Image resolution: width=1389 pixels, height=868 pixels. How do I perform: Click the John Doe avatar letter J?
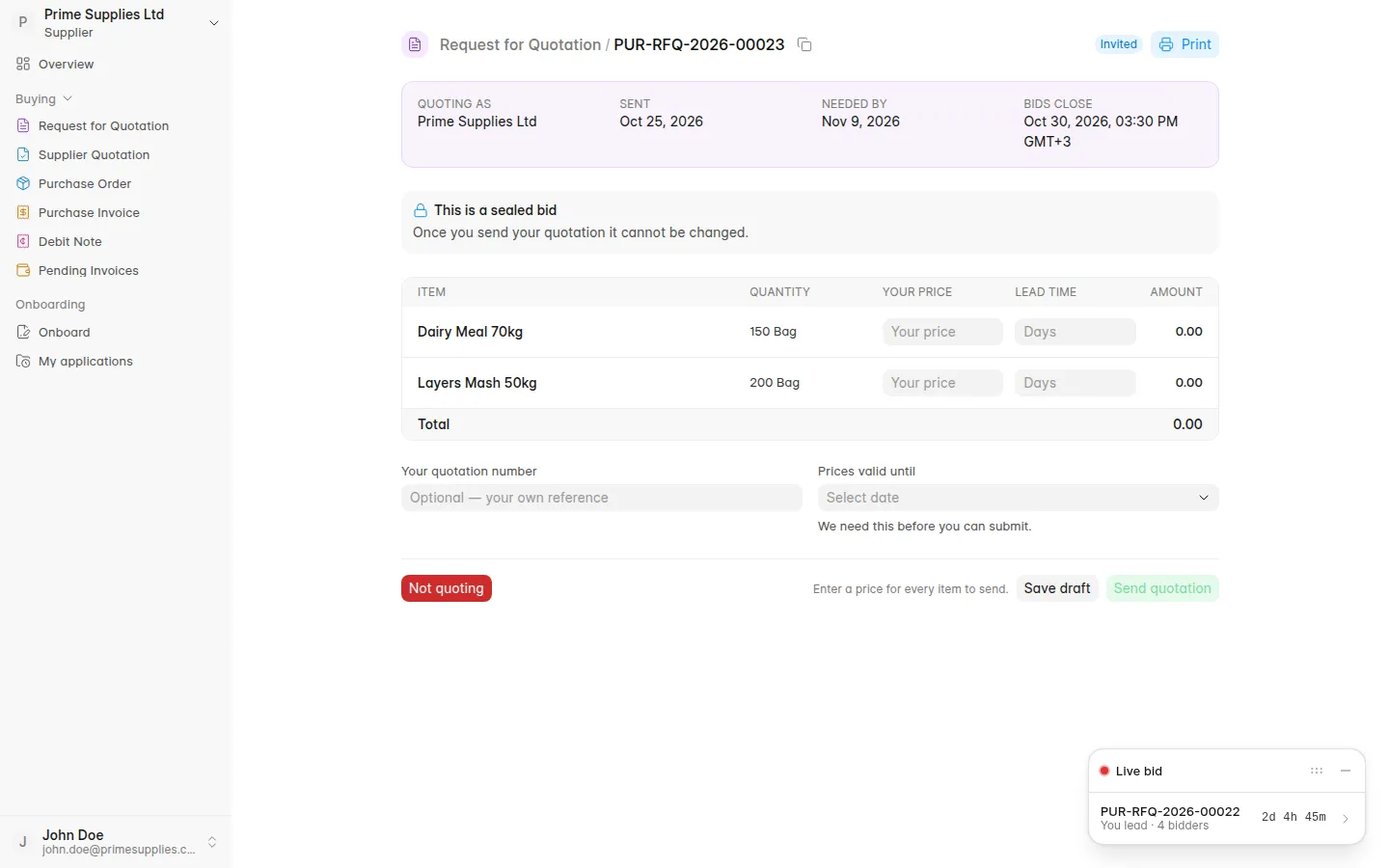(x=23, y=842)
